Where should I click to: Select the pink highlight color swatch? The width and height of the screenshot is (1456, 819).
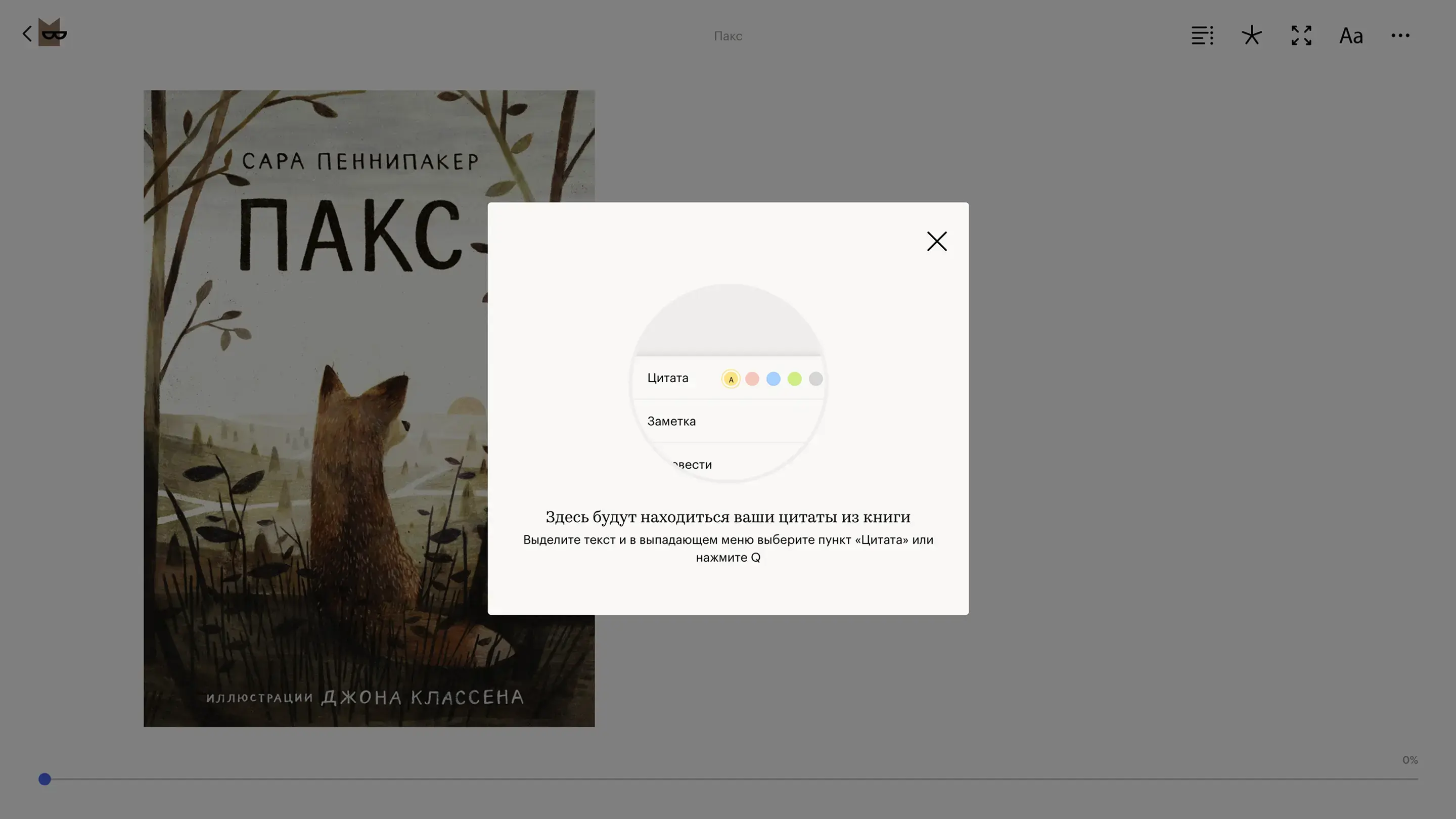752,379
